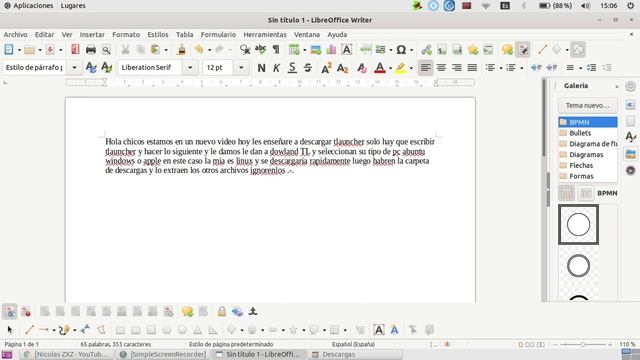Expand font size 12 pt dropdown

click(x=241, y=67)
